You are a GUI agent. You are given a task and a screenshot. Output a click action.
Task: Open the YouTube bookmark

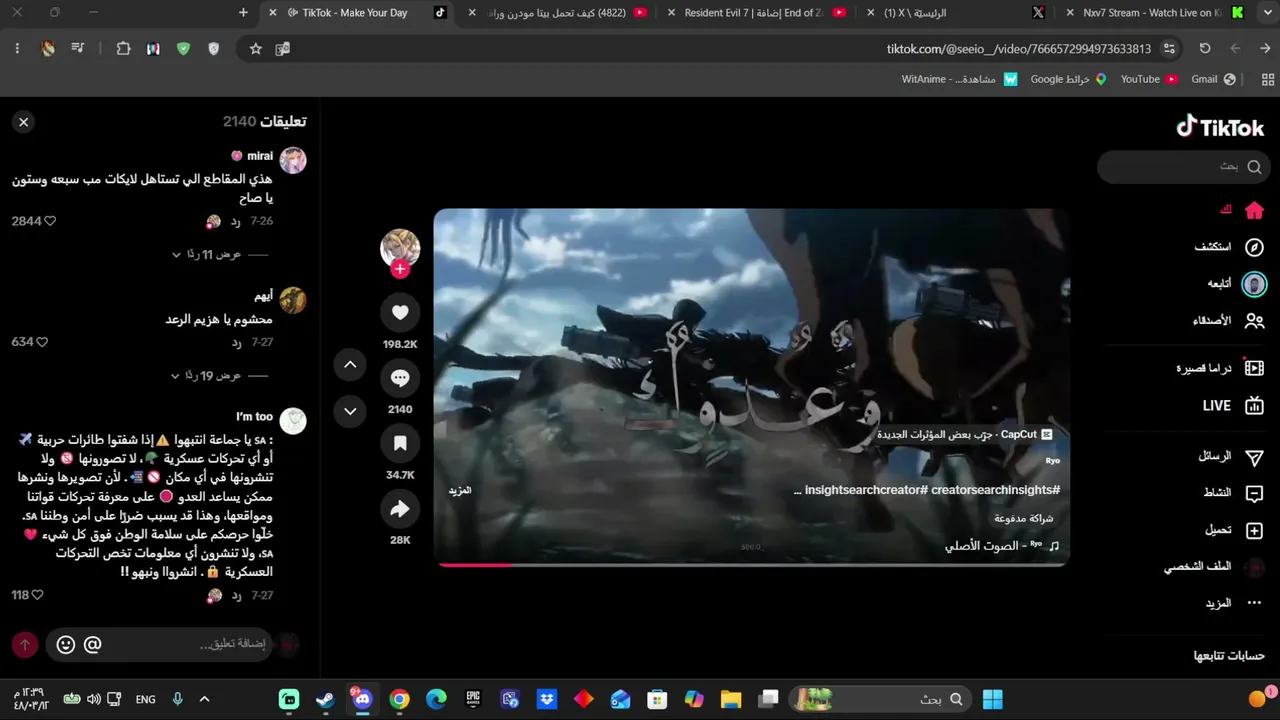click(1149, 79)
